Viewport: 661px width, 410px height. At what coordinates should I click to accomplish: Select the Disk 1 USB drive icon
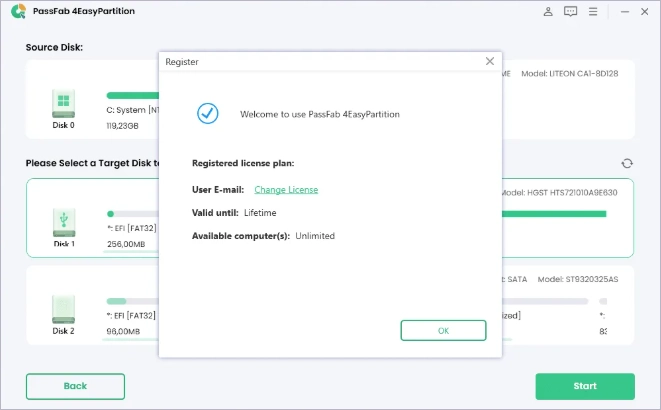tap(64, 222)
